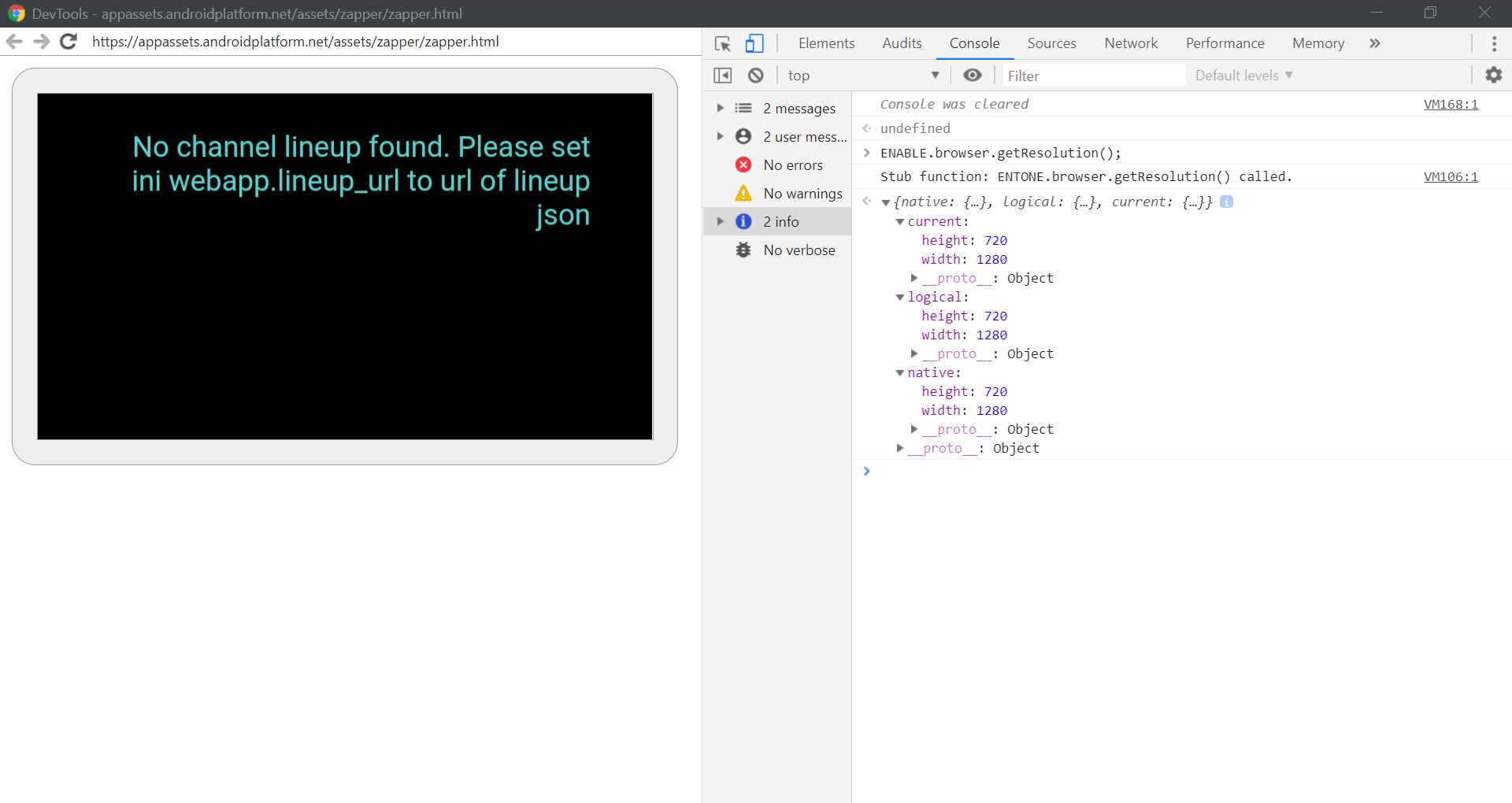Show more DevTools tabs chevron

[x=1375, y=43]
